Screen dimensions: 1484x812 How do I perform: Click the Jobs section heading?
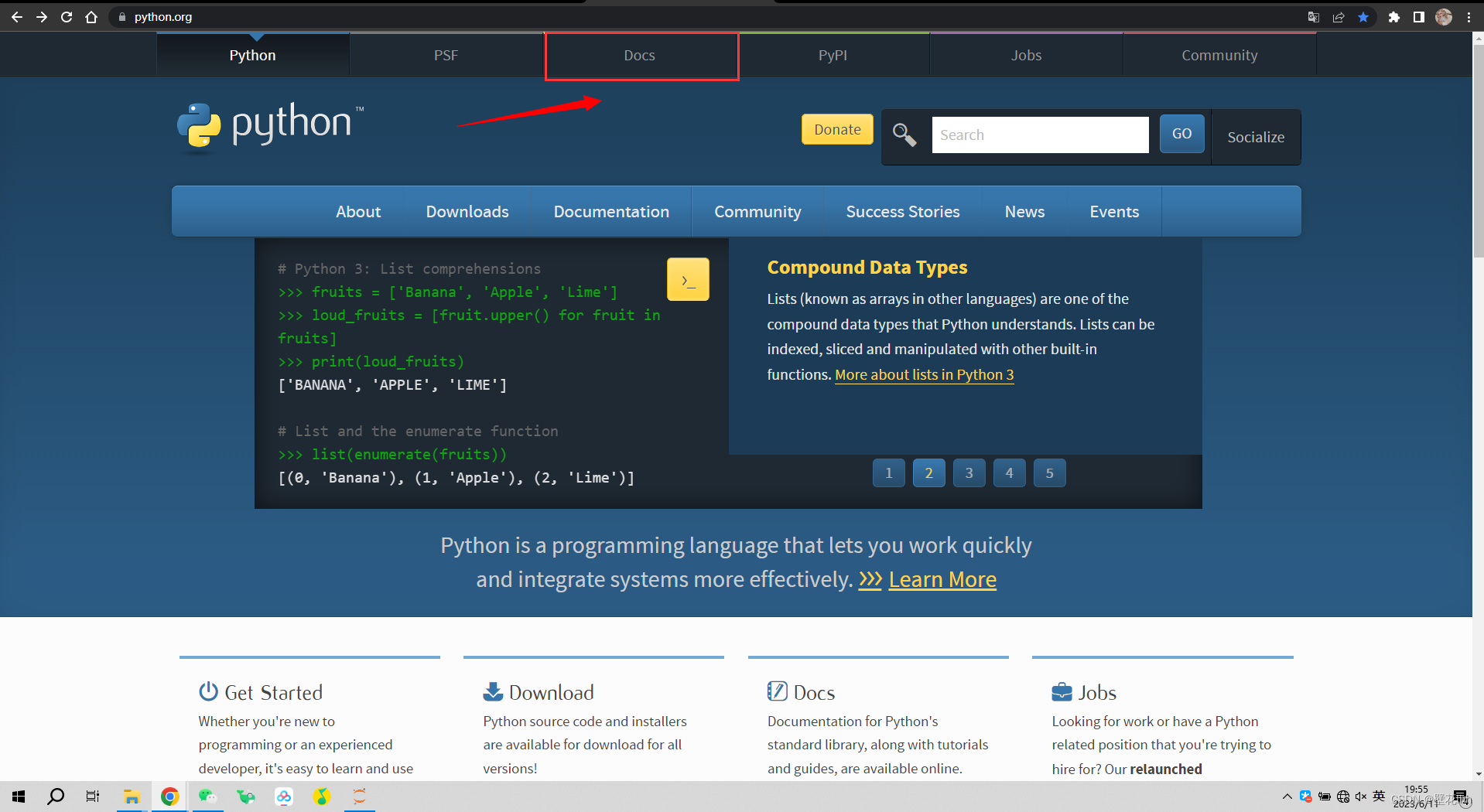[1097, 692]
